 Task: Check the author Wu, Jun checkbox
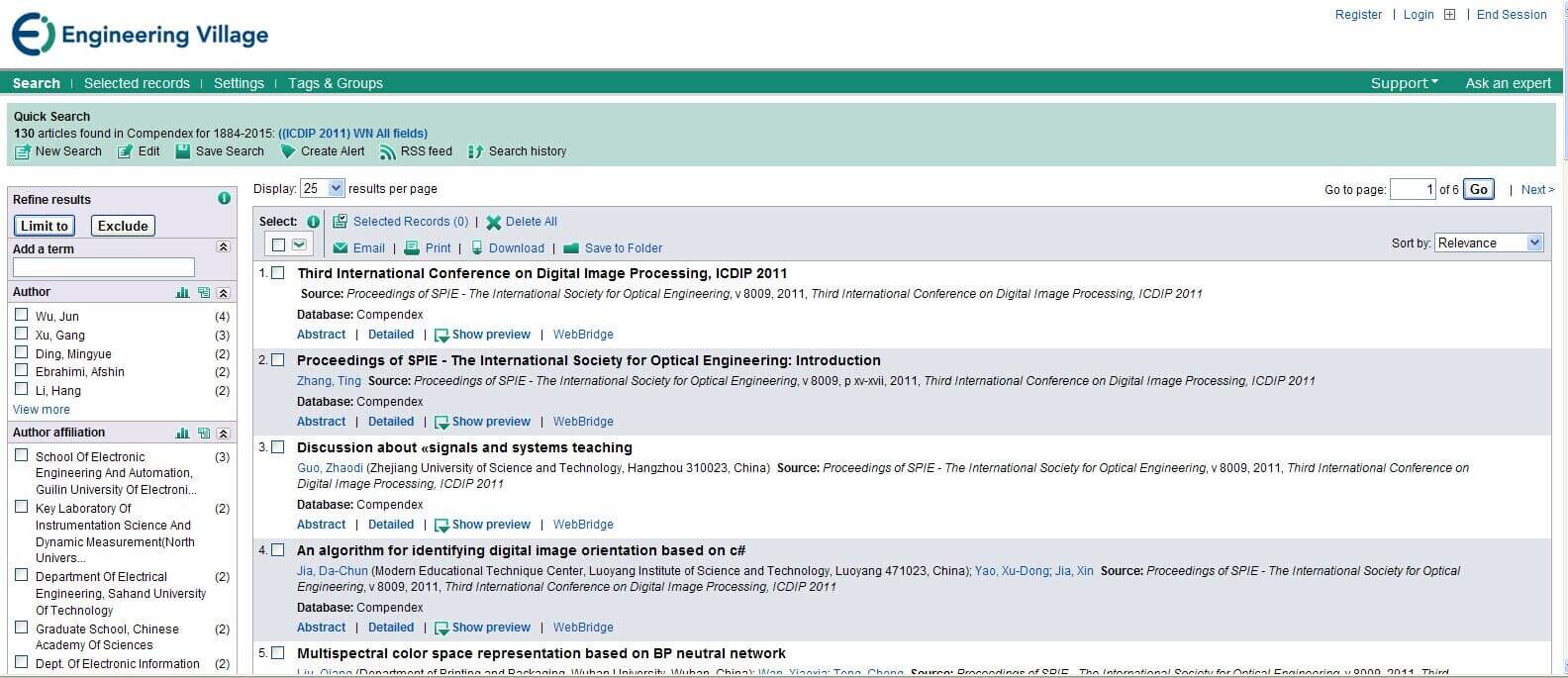[x=21, y=315]
